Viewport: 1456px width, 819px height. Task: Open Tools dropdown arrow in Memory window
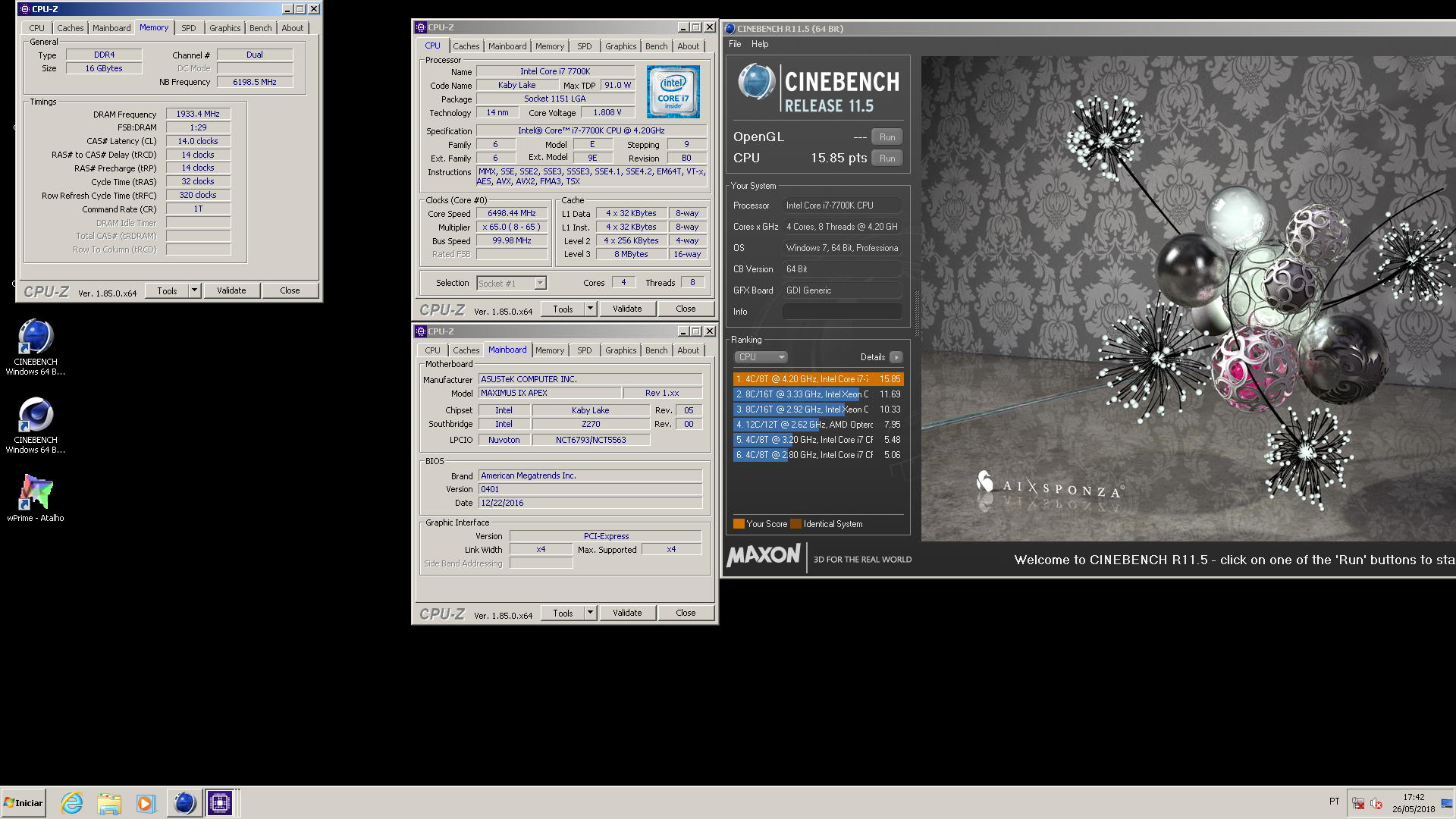194,290
